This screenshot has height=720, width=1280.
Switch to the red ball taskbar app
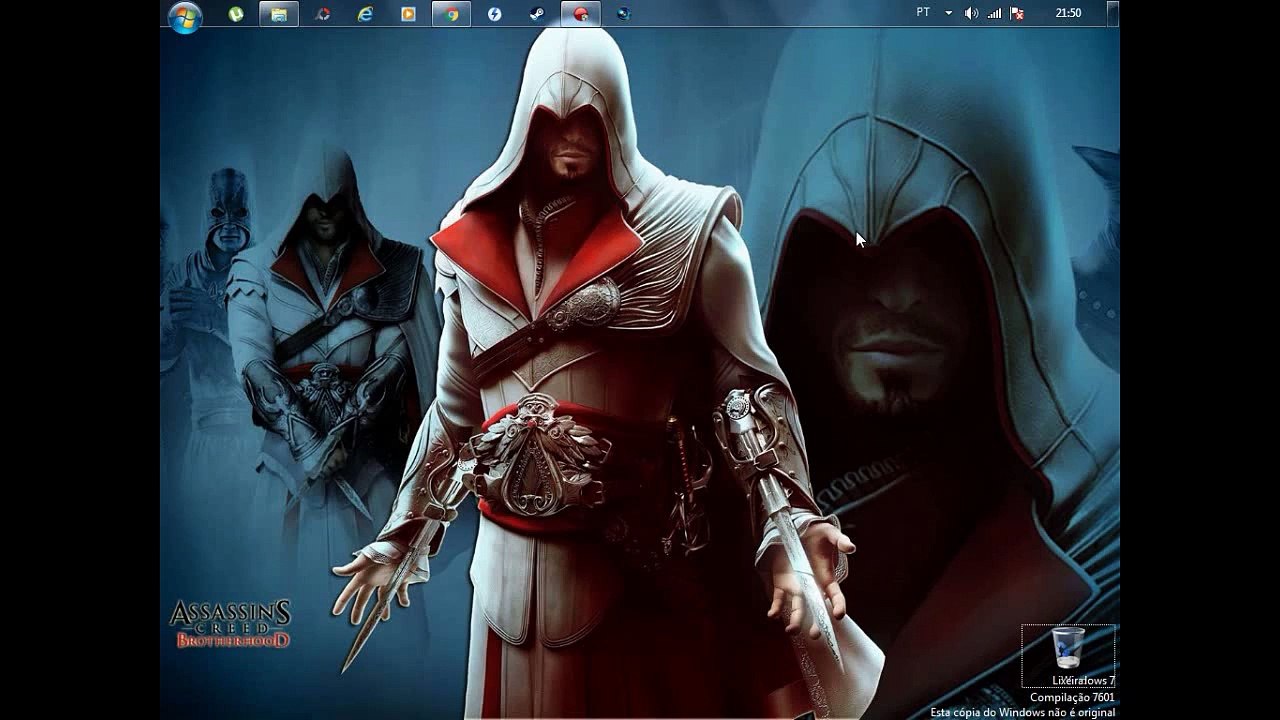pyautogui.click(x=580, y=14)
